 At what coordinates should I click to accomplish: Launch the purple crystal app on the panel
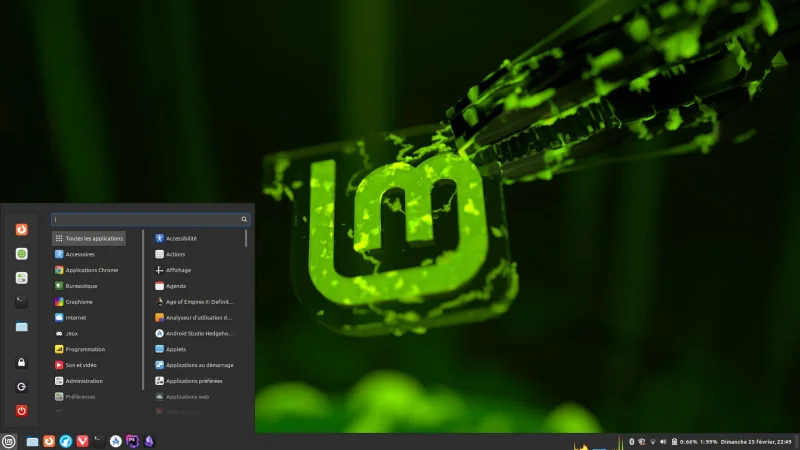pos(149,441)
